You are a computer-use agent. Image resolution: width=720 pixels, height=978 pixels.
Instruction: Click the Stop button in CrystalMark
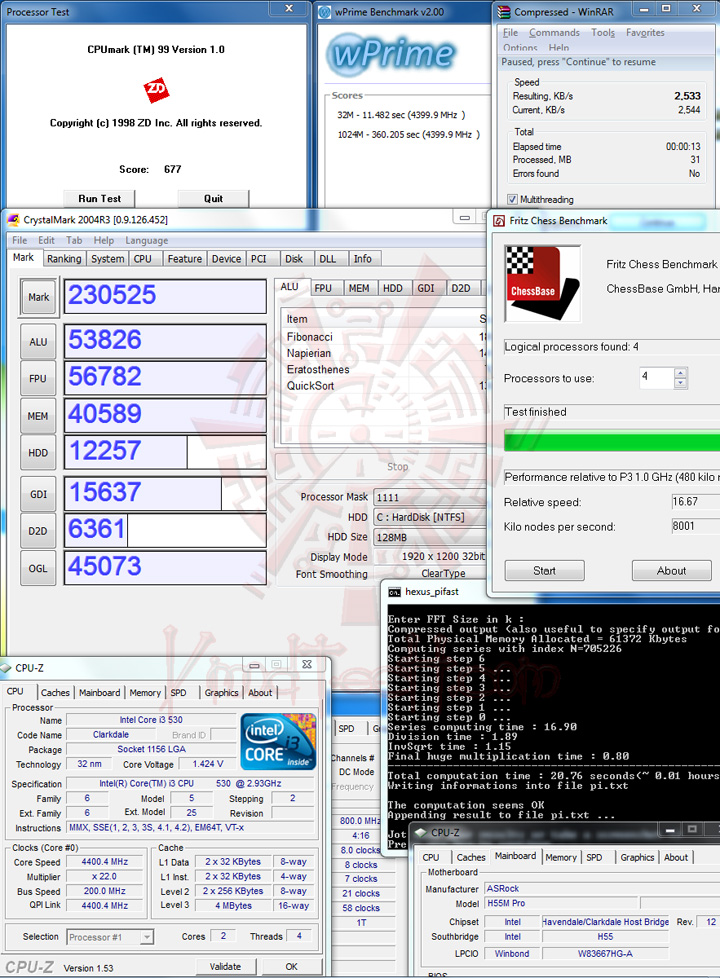(x=398, y=467)
